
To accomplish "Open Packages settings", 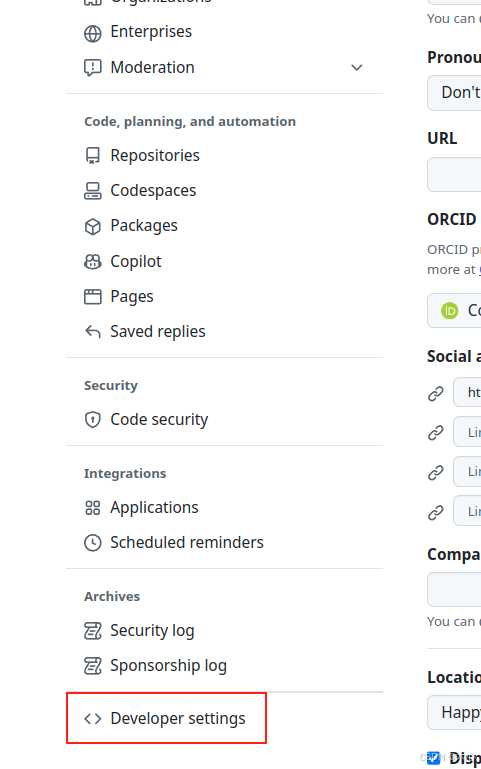I will tap(144, 226).
